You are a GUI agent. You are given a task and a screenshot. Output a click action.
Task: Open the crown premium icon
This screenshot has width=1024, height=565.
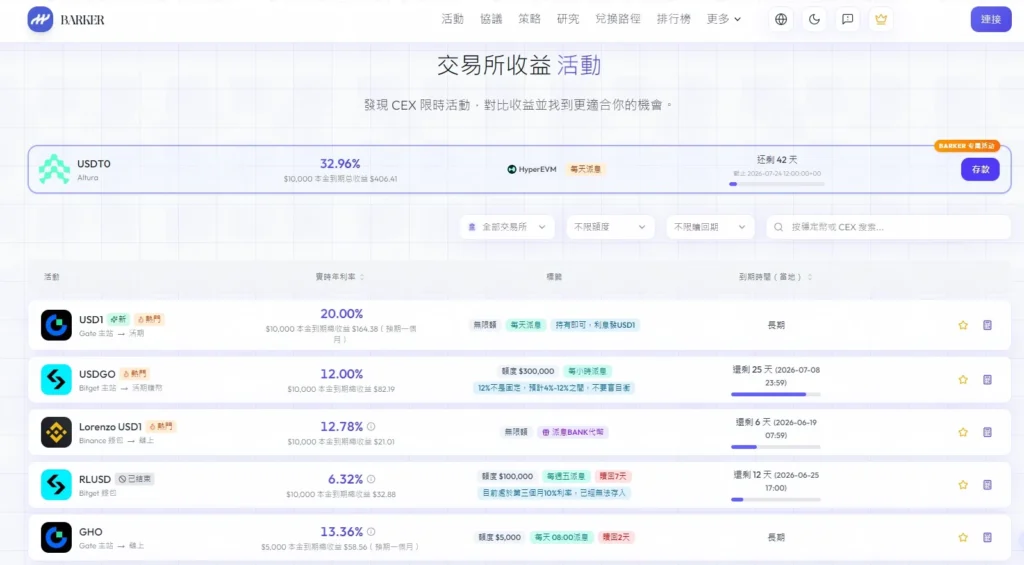[881, 20]
